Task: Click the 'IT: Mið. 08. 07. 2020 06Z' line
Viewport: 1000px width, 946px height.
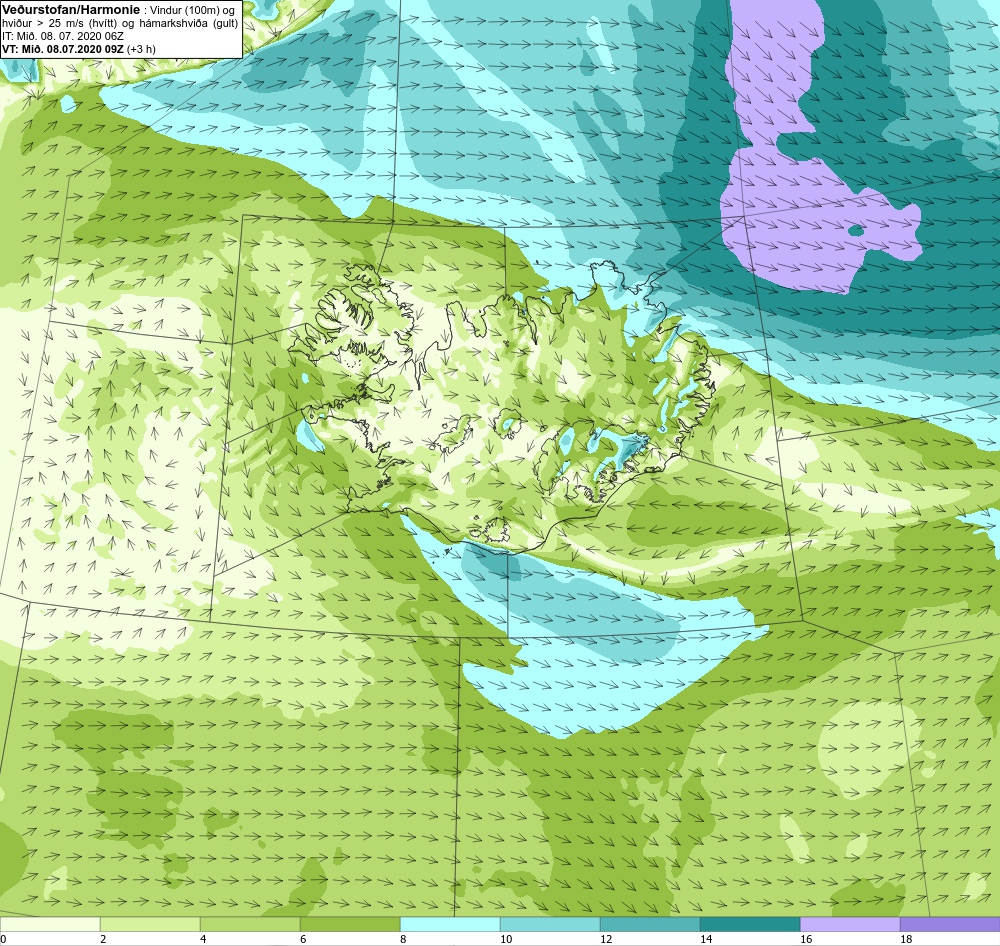Action: [62, 36]
